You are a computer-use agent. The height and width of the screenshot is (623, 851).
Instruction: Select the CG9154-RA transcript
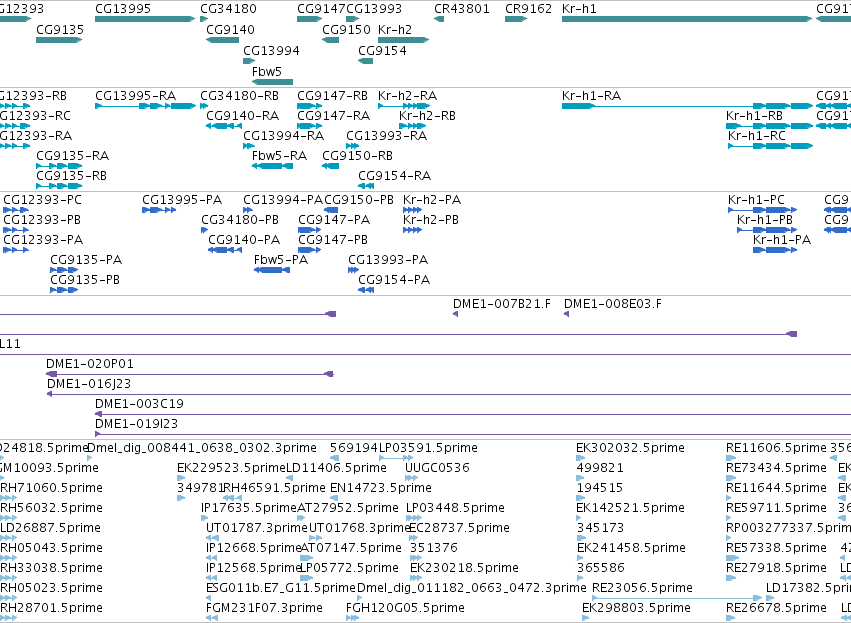(x=366, y=186)
